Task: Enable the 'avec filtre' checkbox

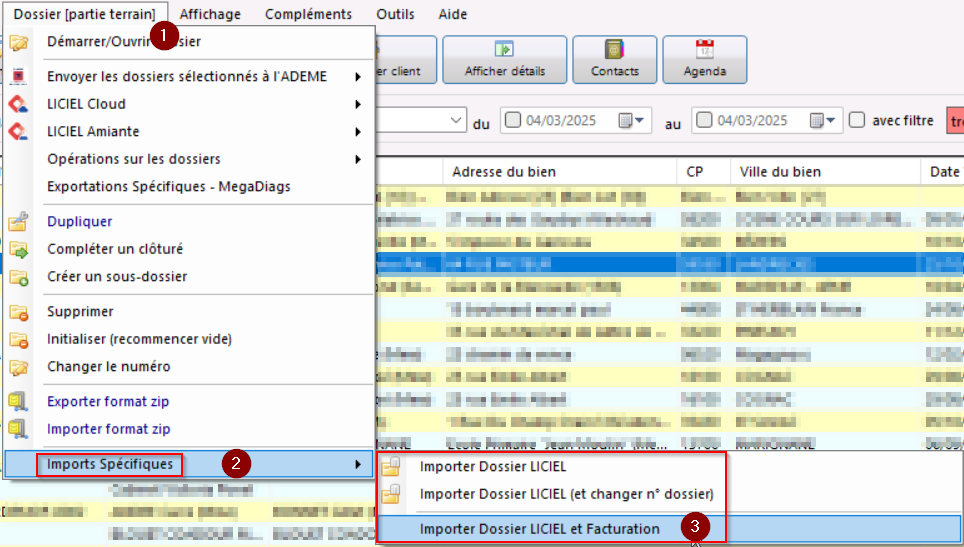Action: tap(857, 120)
